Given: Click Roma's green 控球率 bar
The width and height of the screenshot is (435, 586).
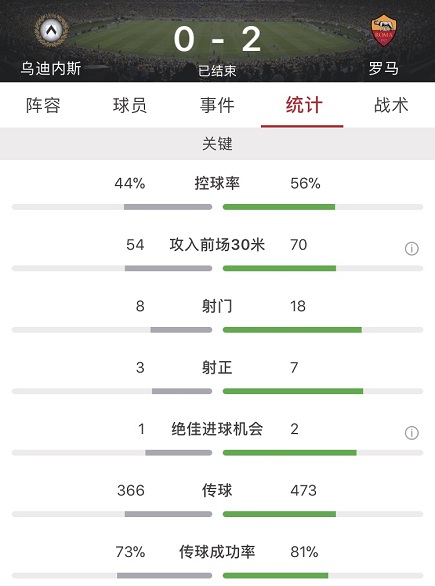Looking at the screenshot, I should pos(279,207).
